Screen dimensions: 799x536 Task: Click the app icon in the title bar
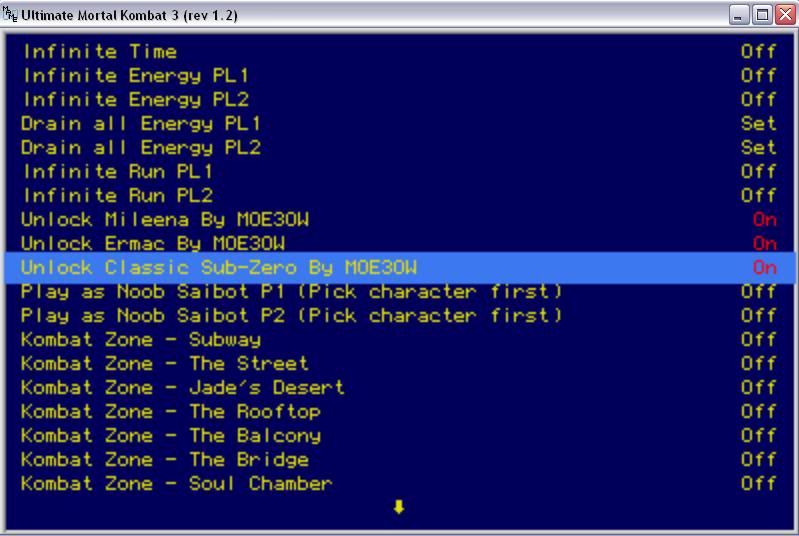9,14
